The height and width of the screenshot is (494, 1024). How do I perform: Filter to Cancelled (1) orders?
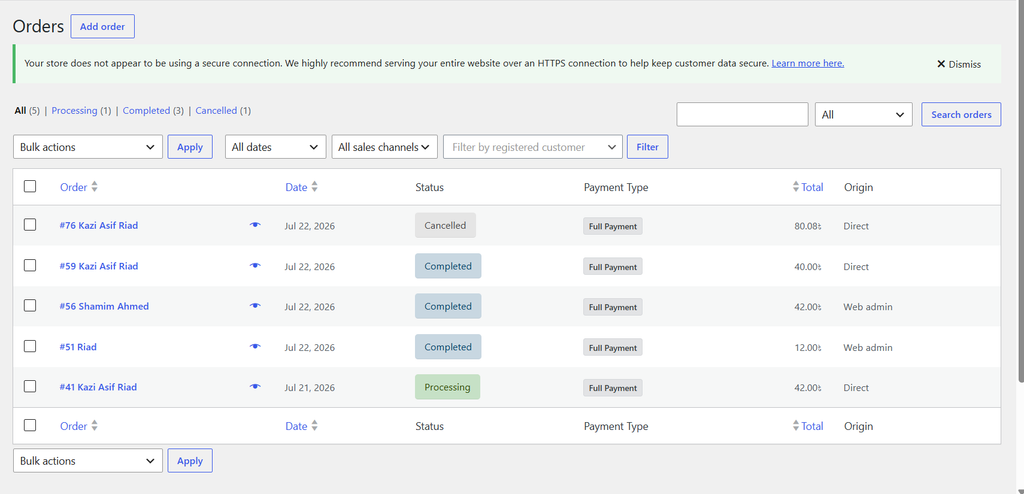click(x=223, y=111)
